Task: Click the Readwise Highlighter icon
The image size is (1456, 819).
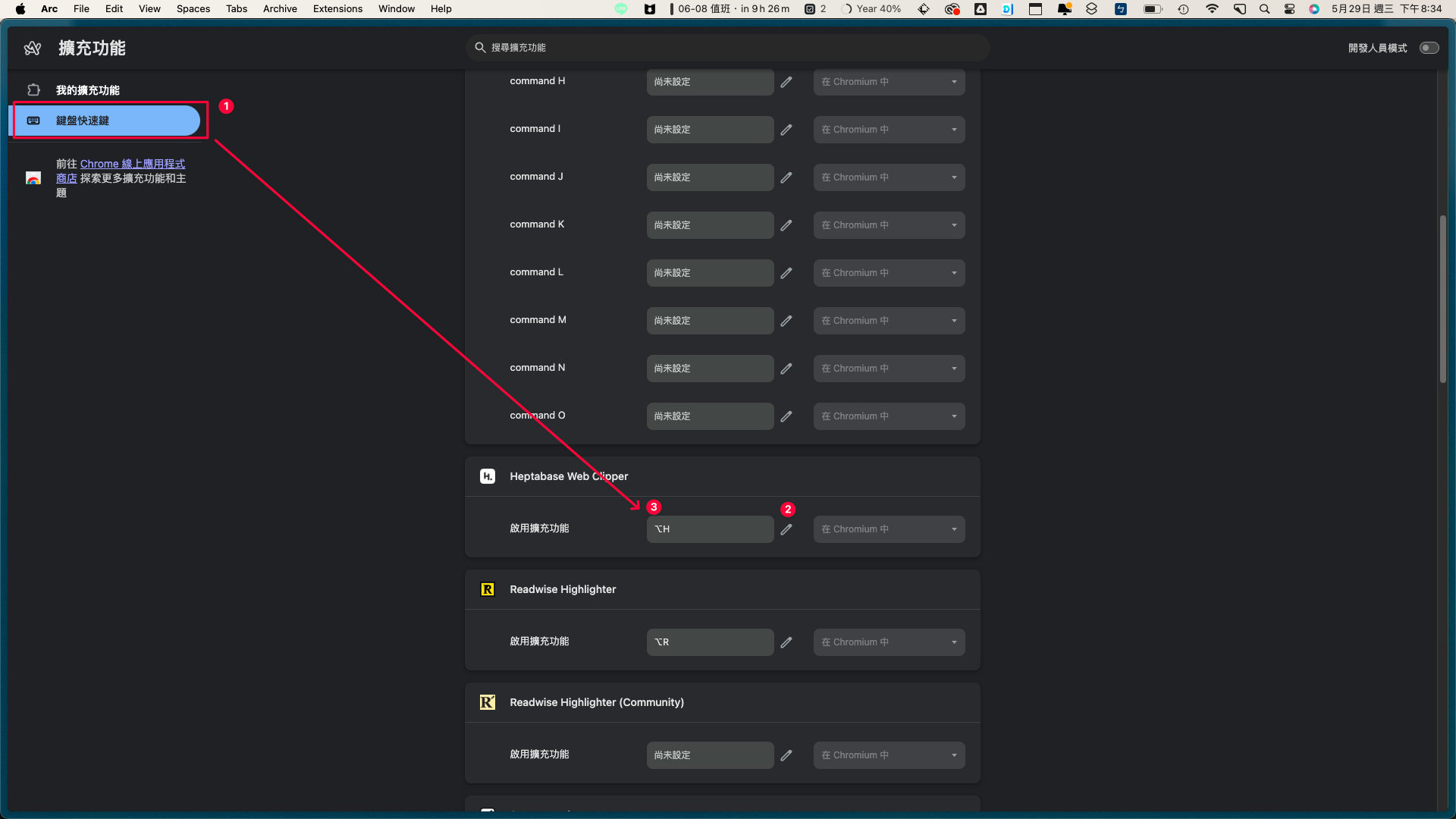Action: [x=488, y=589]
